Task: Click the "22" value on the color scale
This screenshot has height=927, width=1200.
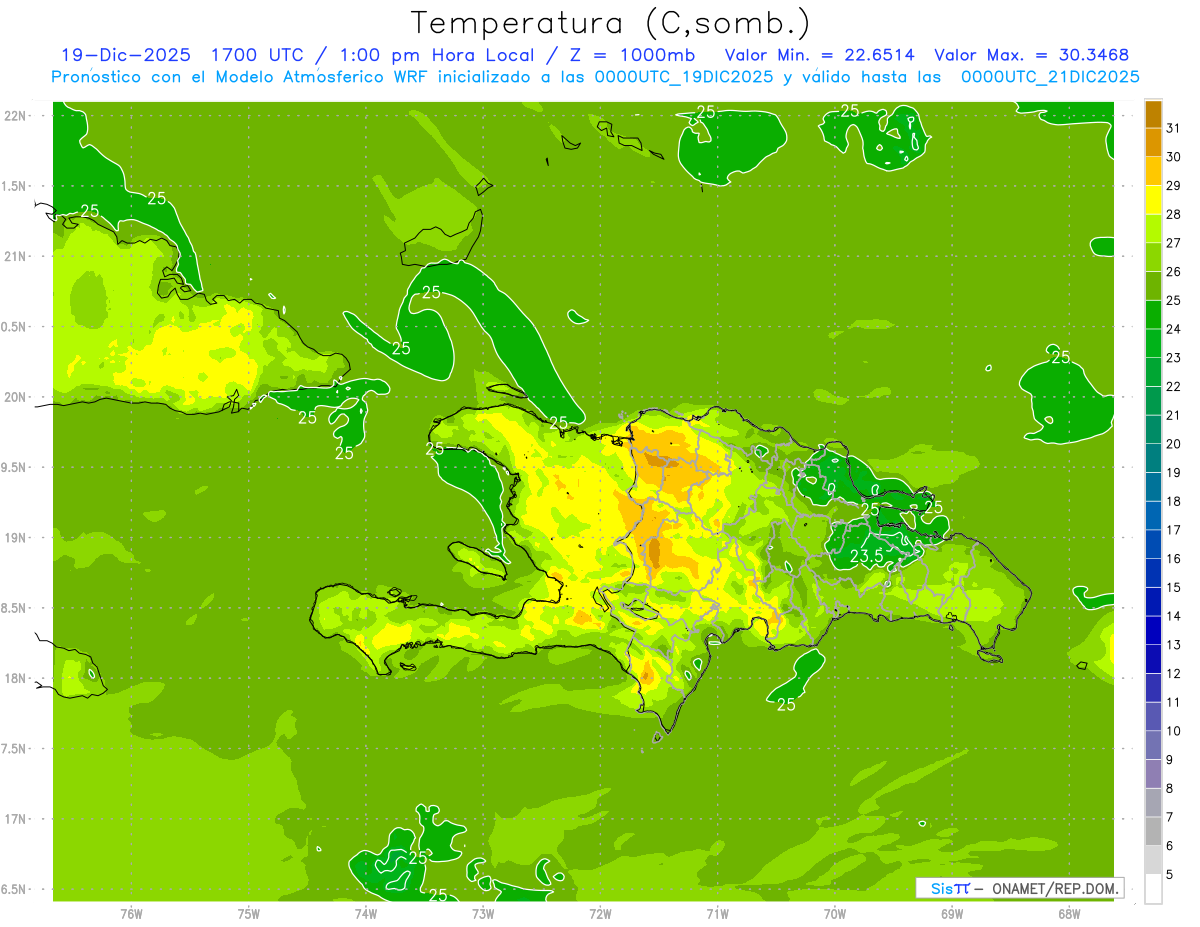Action: (1174, 386)
